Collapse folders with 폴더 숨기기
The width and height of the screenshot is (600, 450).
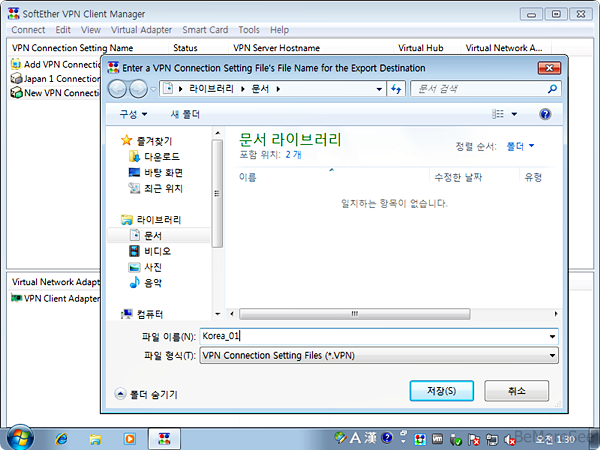click(146, 394)
